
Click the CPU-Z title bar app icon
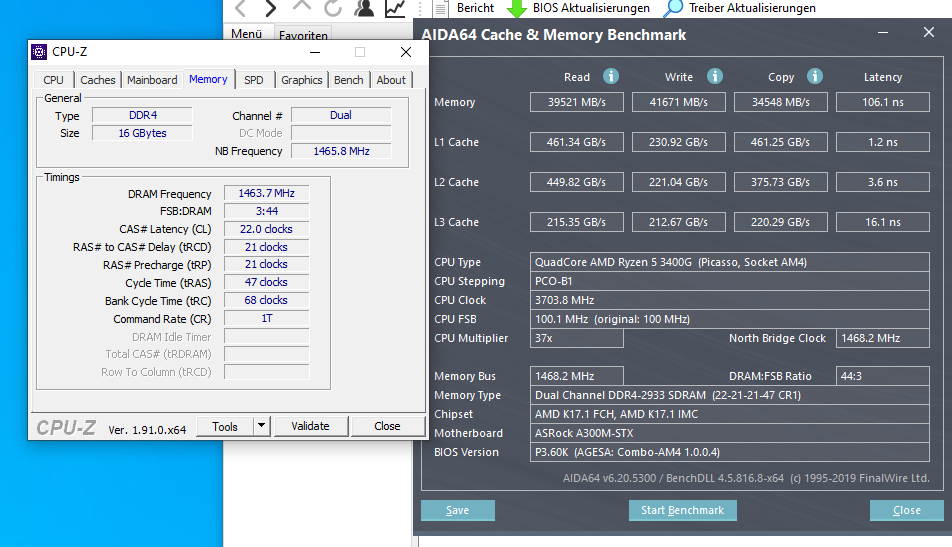pos(39,52)
